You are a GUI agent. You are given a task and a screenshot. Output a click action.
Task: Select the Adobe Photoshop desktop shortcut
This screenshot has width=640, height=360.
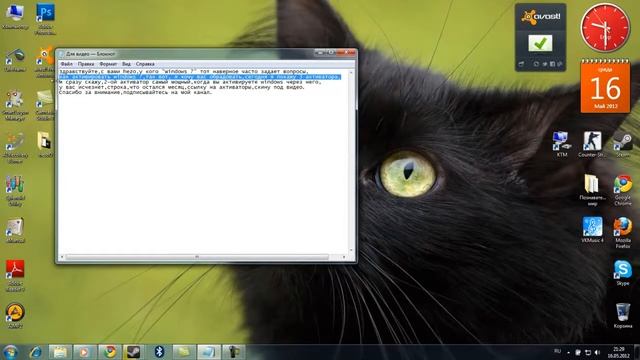click(45, 18)
